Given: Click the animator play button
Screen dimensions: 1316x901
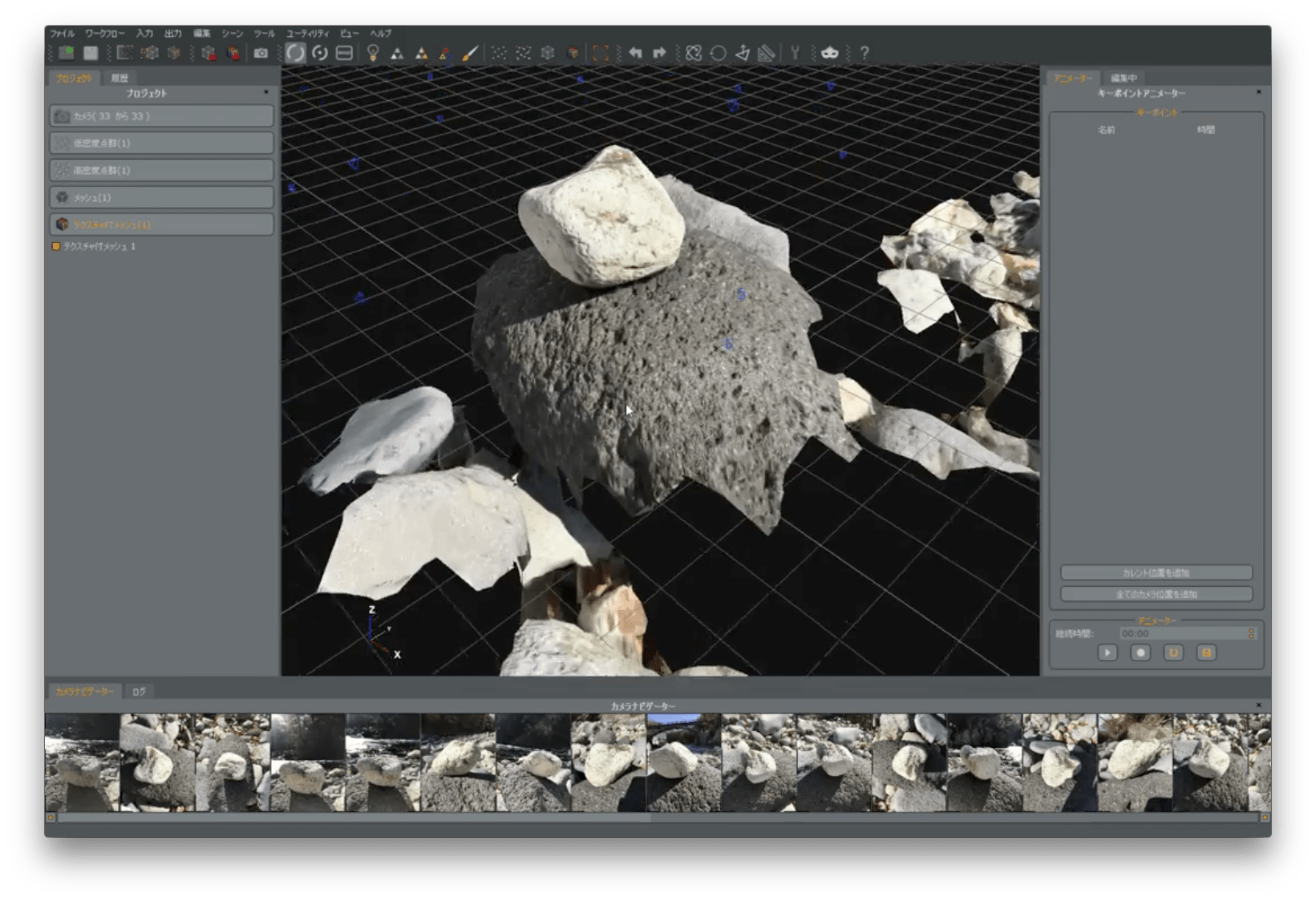Looking at the screenshot, I should point(1107,653).
